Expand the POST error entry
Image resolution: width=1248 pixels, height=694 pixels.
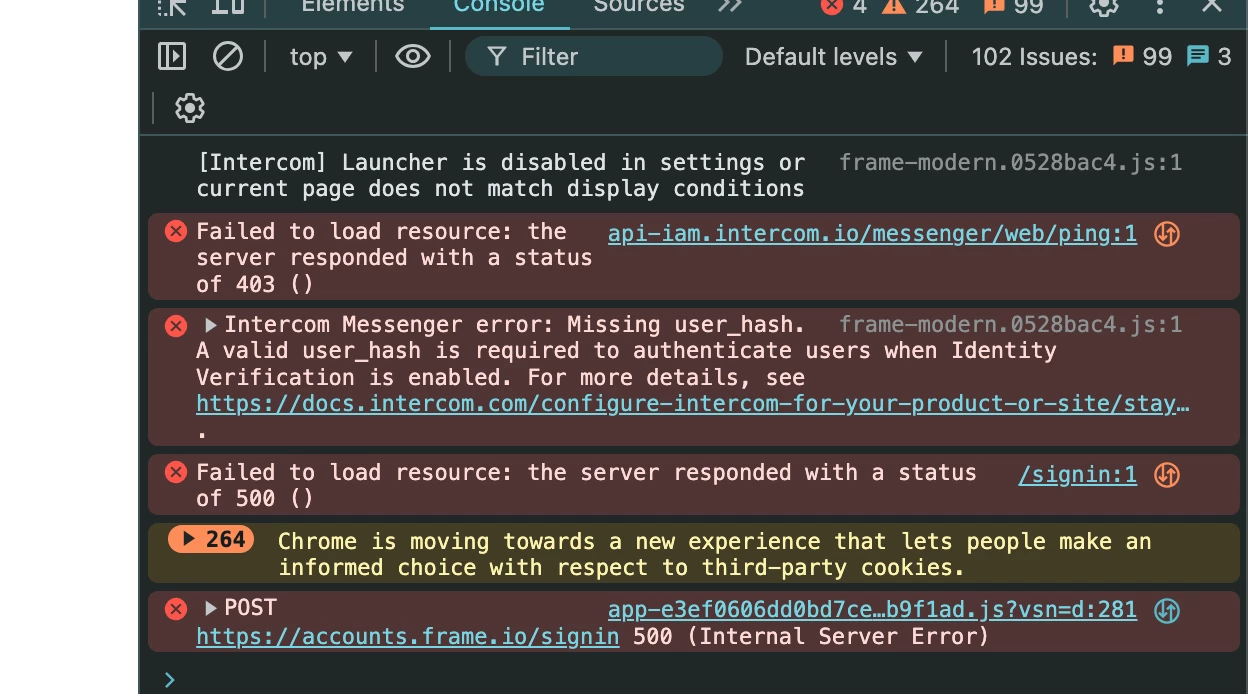coord(211,608)
